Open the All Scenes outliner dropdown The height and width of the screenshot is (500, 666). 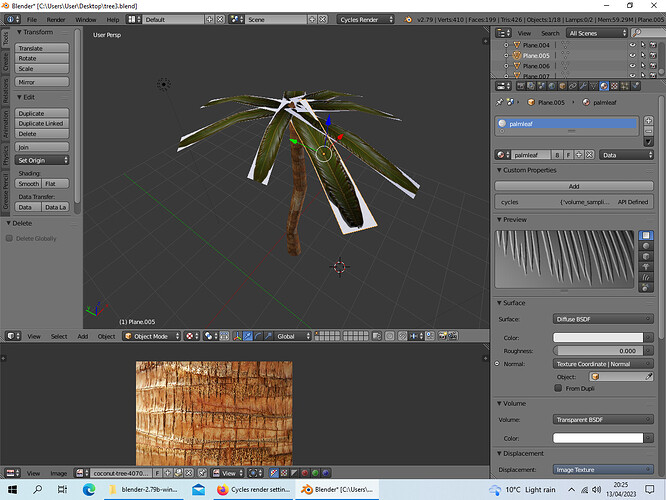597,33
